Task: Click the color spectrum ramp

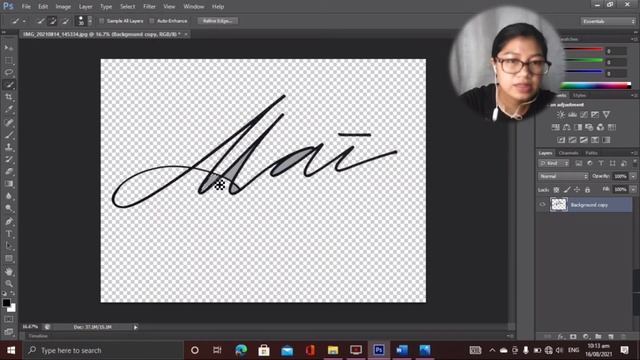Action: click(x=596, y=85)
